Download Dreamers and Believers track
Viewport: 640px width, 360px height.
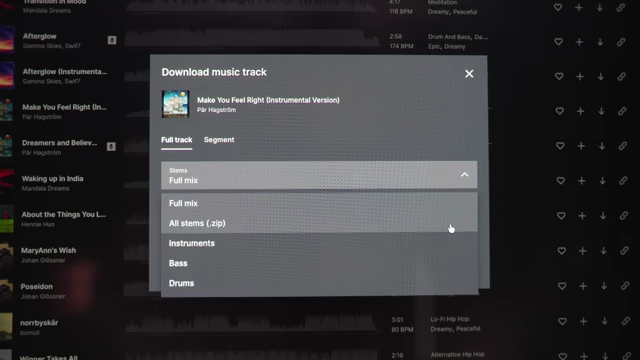602,146
